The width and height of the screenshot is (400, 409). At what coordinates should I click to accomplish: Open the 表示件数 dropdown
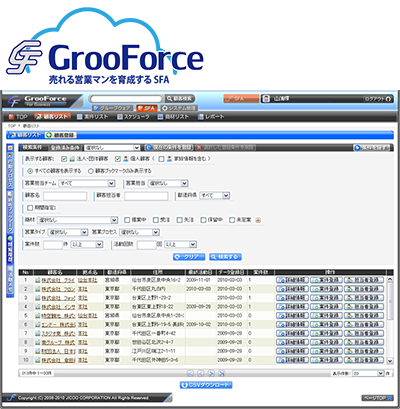click(x=368, y=373)
